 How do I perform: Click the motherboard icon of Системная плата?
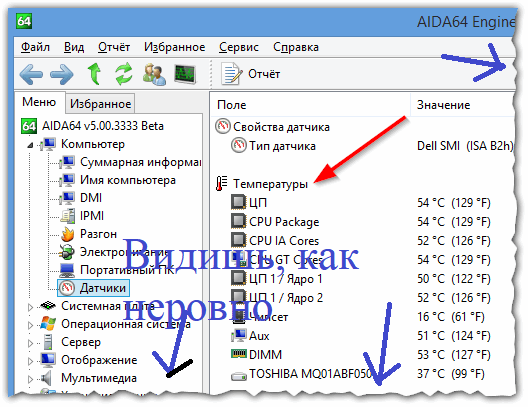(48, 306)
